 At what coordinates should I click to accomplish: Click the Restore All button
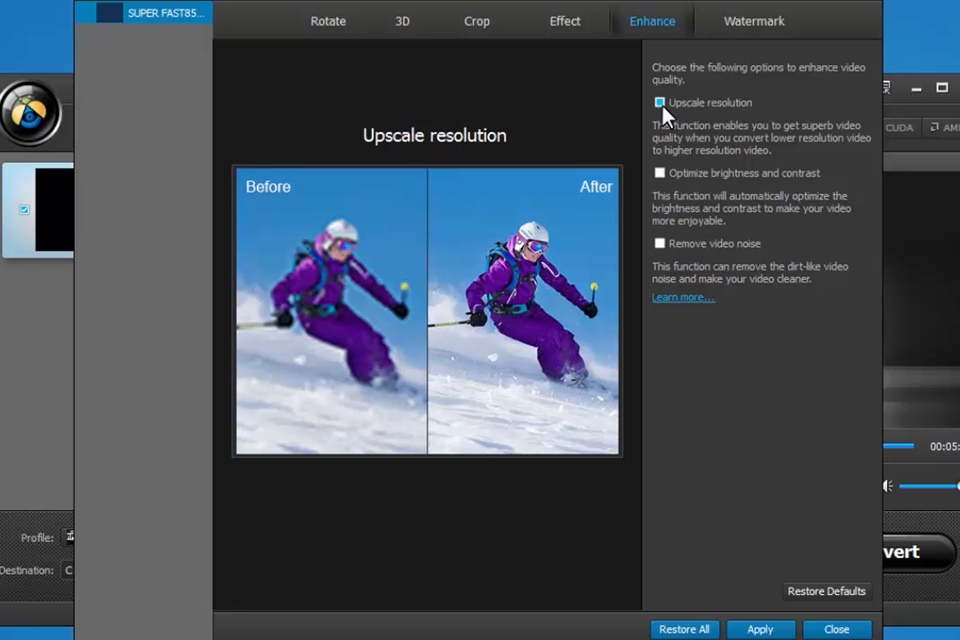coord(684,629)
